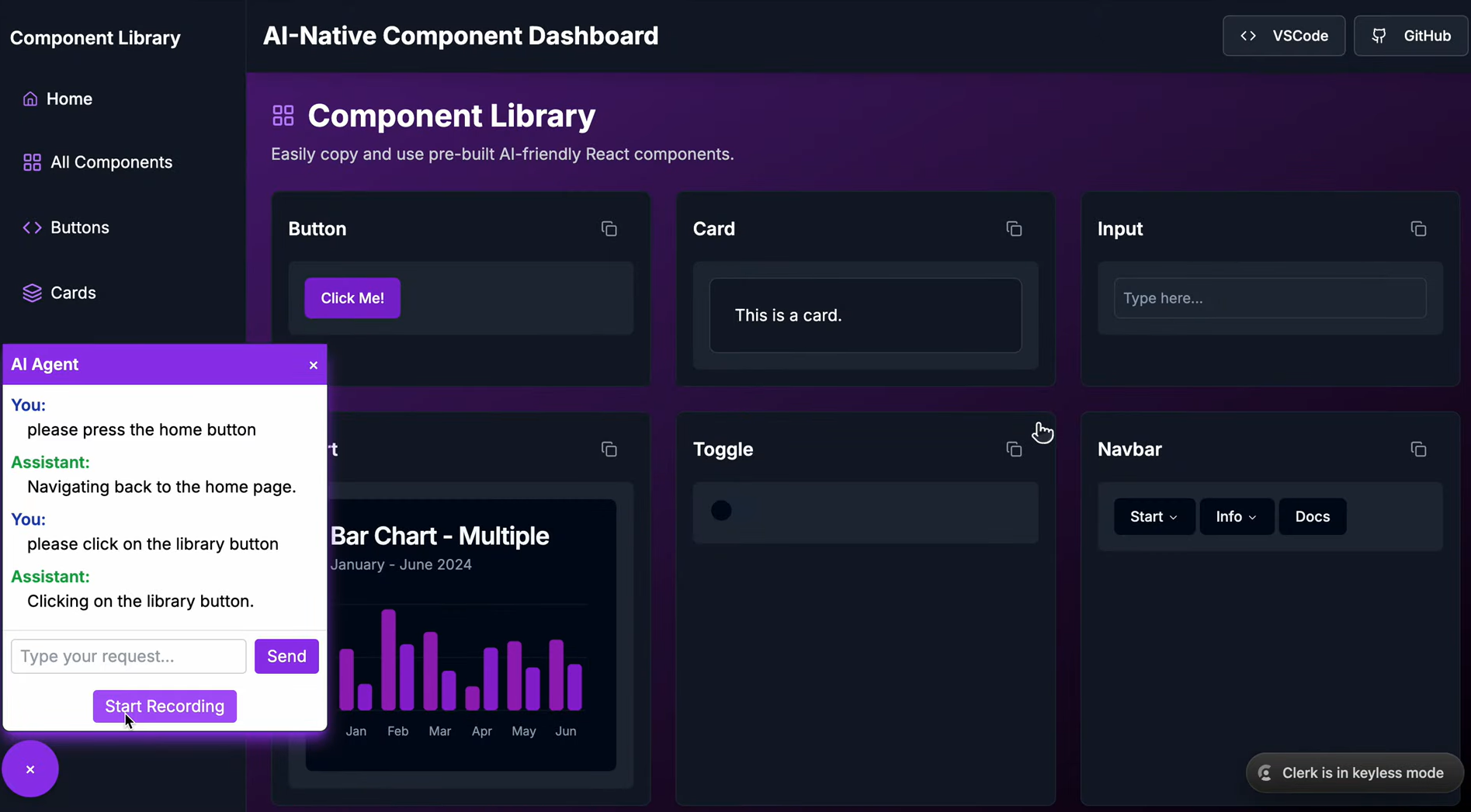Click the Clerk logo icon in the badge

1265,773
